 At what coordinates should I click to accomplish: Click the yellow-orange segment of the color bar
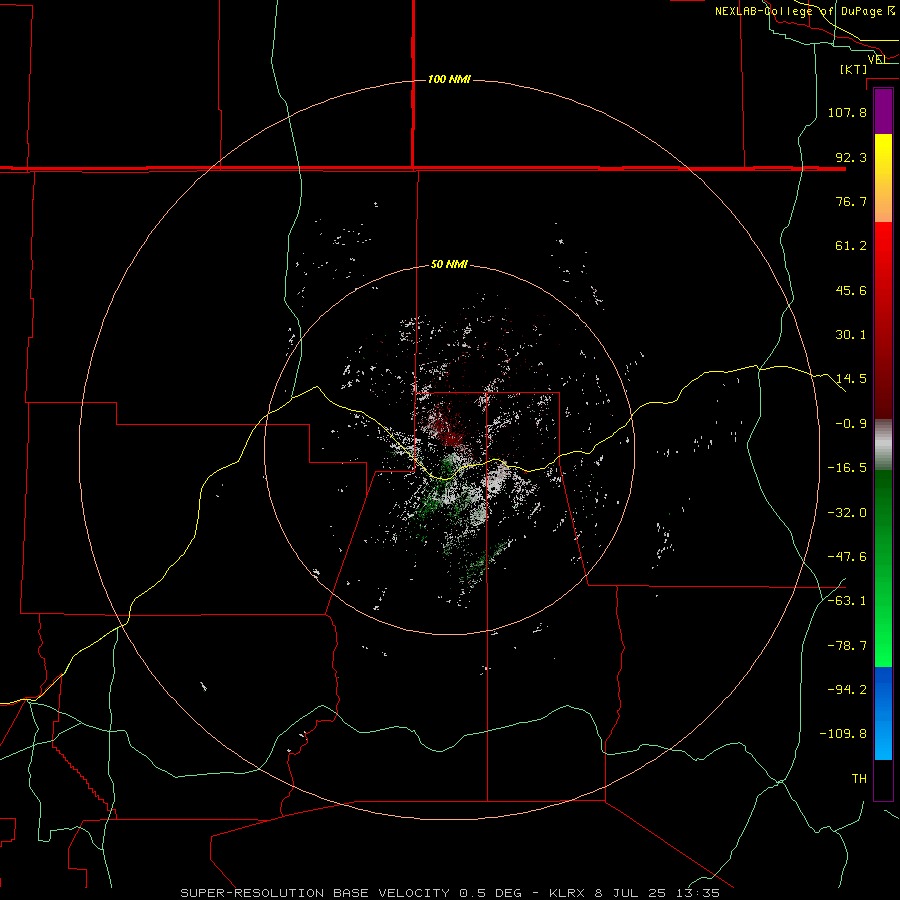tap(883, 178)
